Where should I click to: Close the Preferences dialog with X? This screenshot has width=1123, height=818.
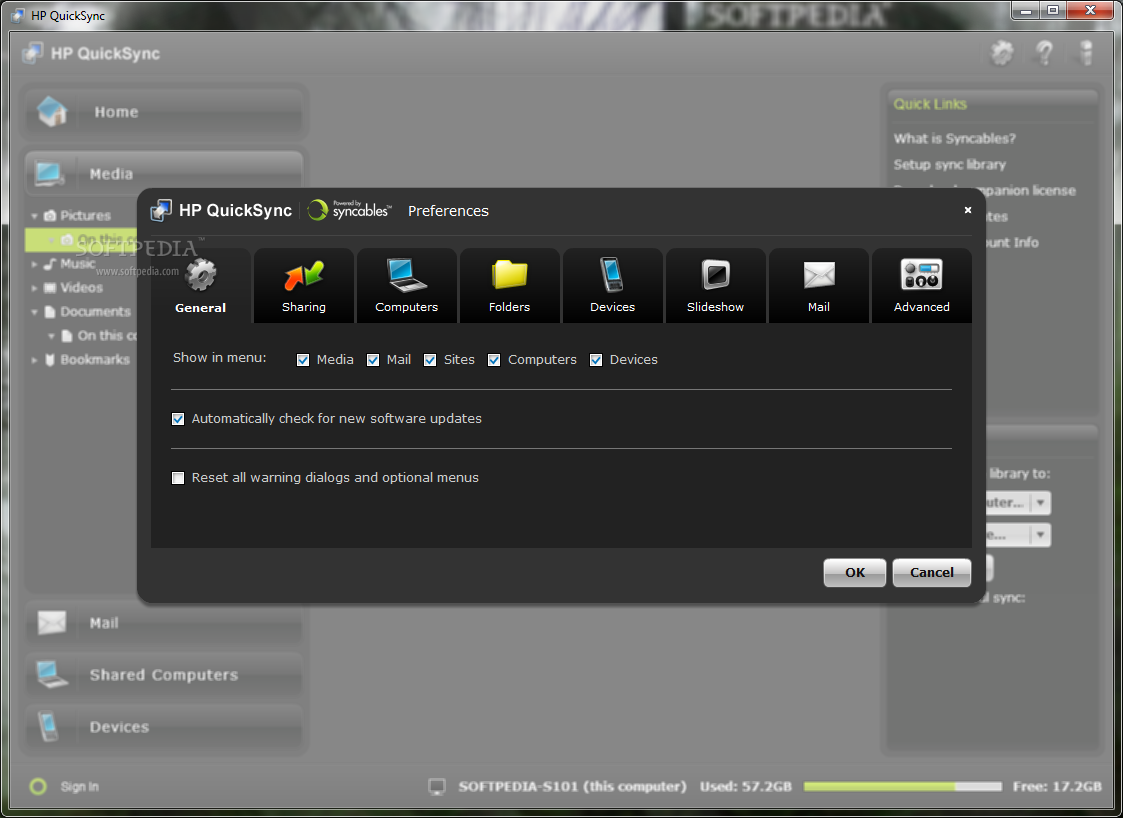(968, 210)
